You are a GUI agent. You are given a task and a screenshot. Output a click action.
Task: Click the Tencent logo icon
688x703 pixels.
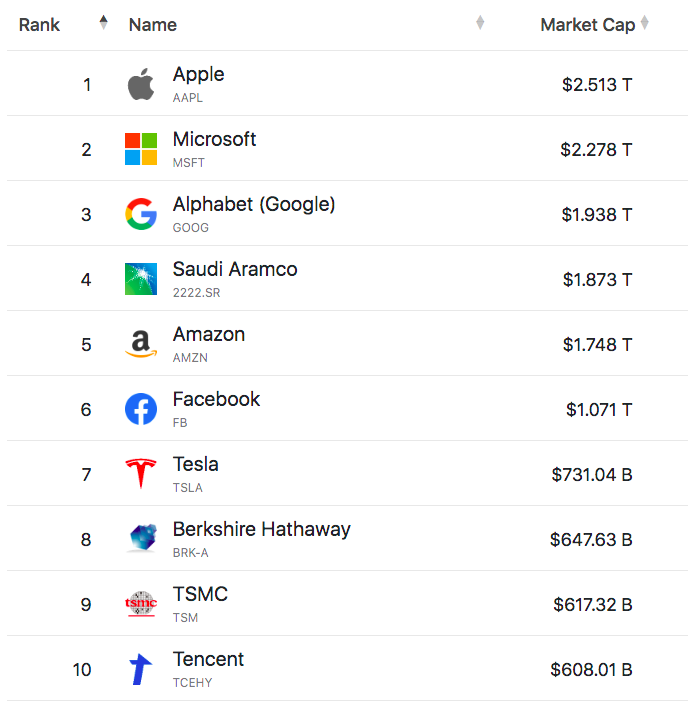141,669
